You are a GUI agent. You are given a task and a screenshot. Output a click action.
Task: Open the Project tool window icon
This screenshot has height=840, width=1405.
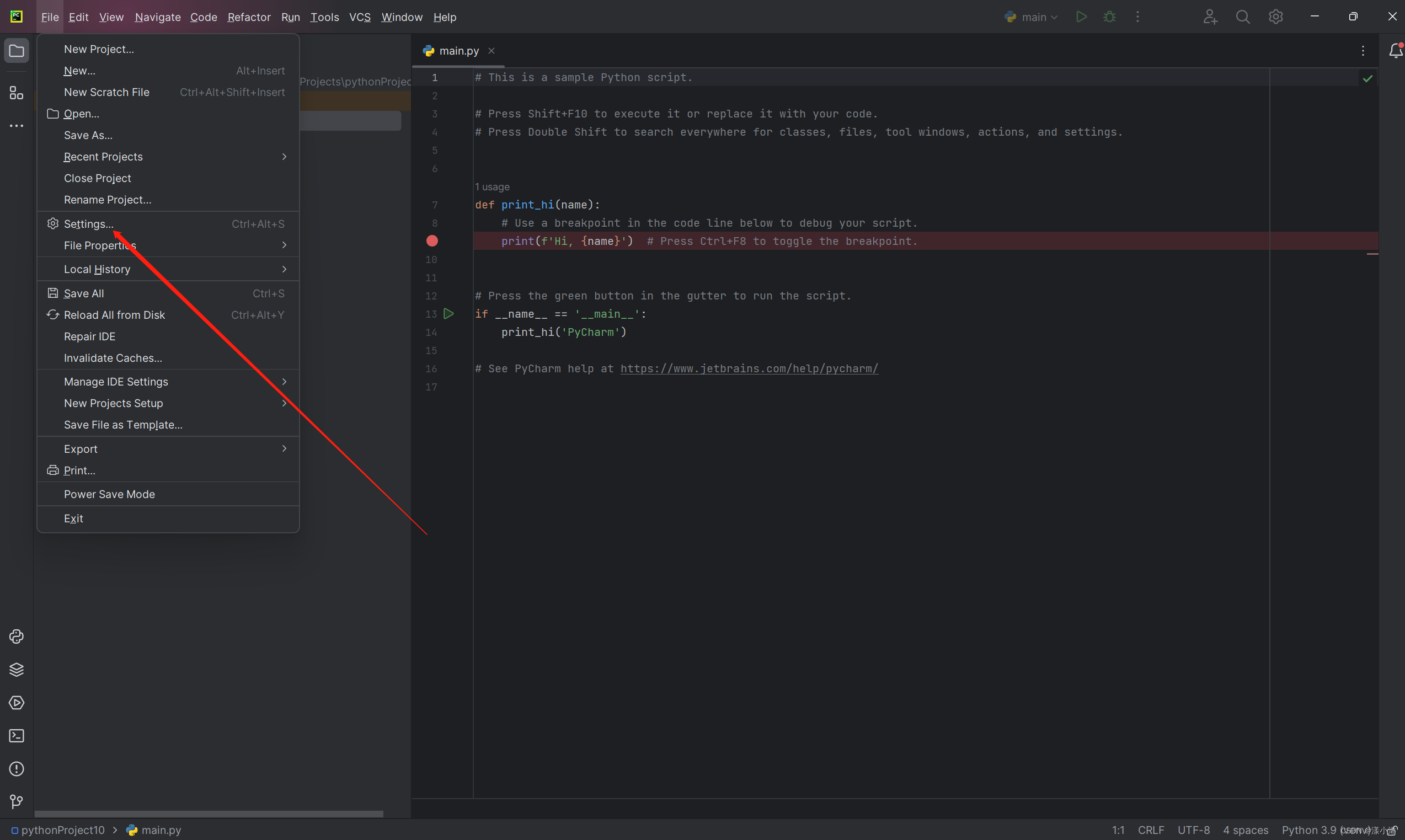[x=17, y=51]
